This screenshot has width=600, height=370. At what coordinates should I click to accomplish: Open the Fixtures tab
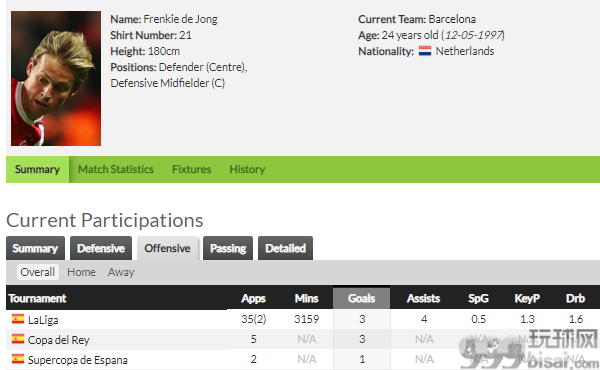pos(191,169)
